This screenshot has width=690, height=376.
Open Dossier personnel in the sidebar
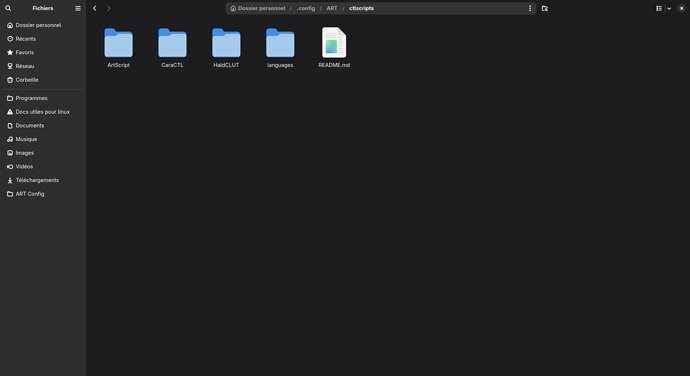(x=43, y=25)
